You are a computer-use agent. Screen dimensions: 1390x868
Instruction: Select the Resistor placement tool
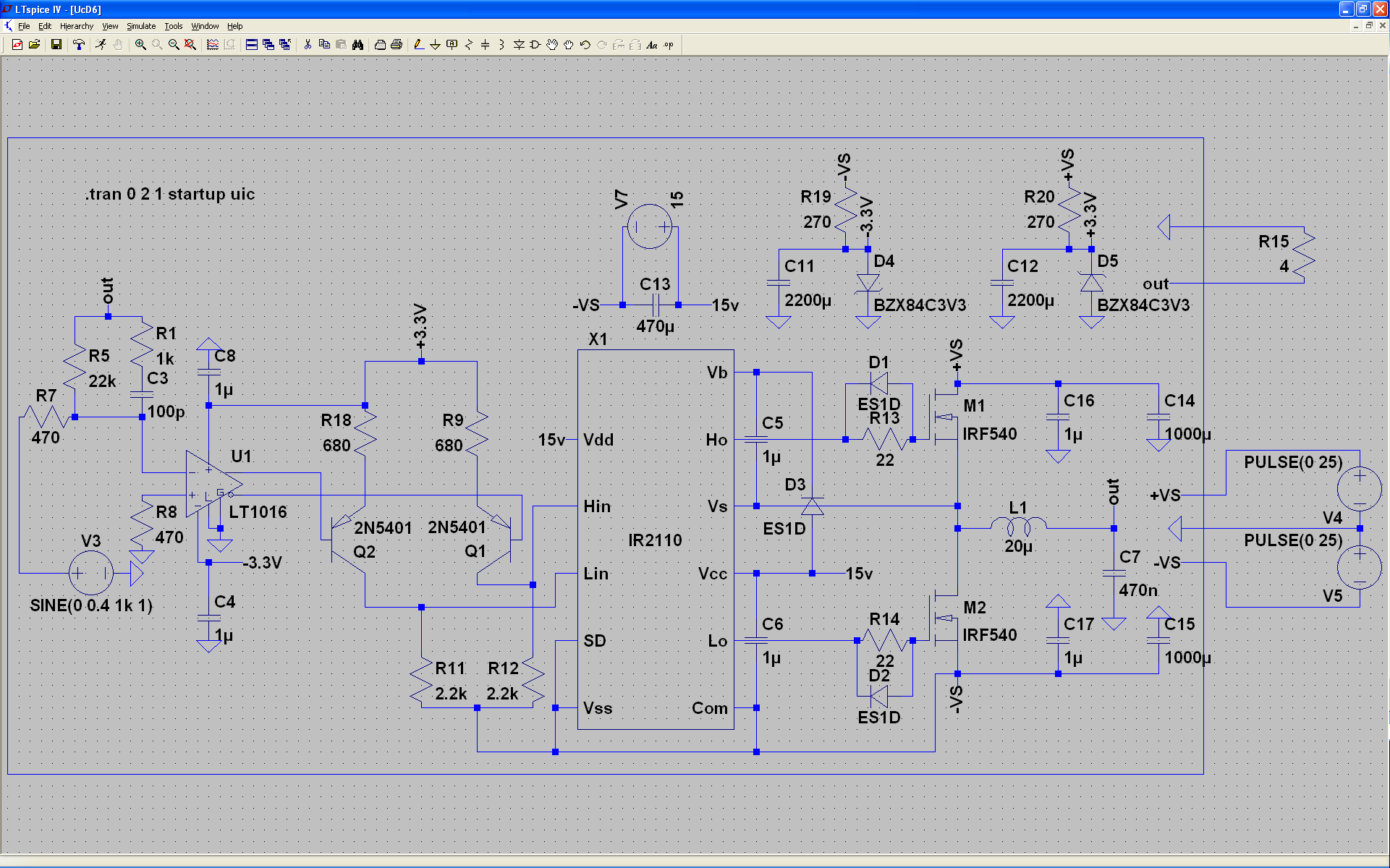point(469,45)
